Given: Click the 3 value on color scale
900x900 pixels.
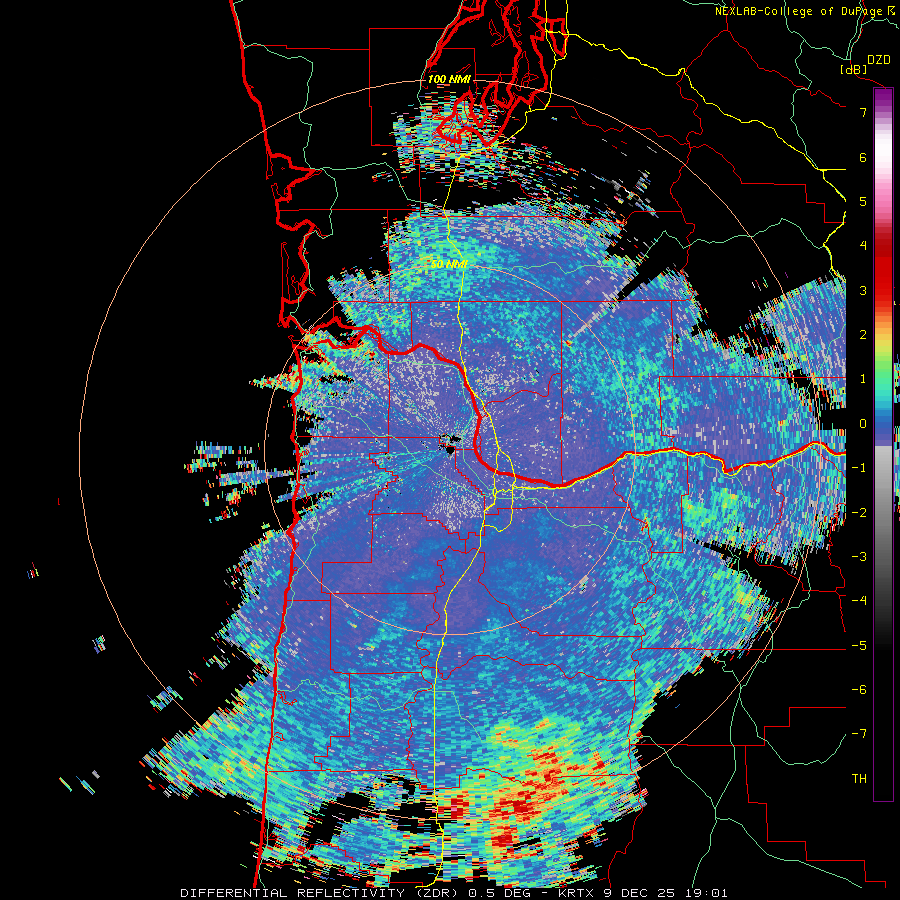Looking at the screenshot, I should click(863, 290).
